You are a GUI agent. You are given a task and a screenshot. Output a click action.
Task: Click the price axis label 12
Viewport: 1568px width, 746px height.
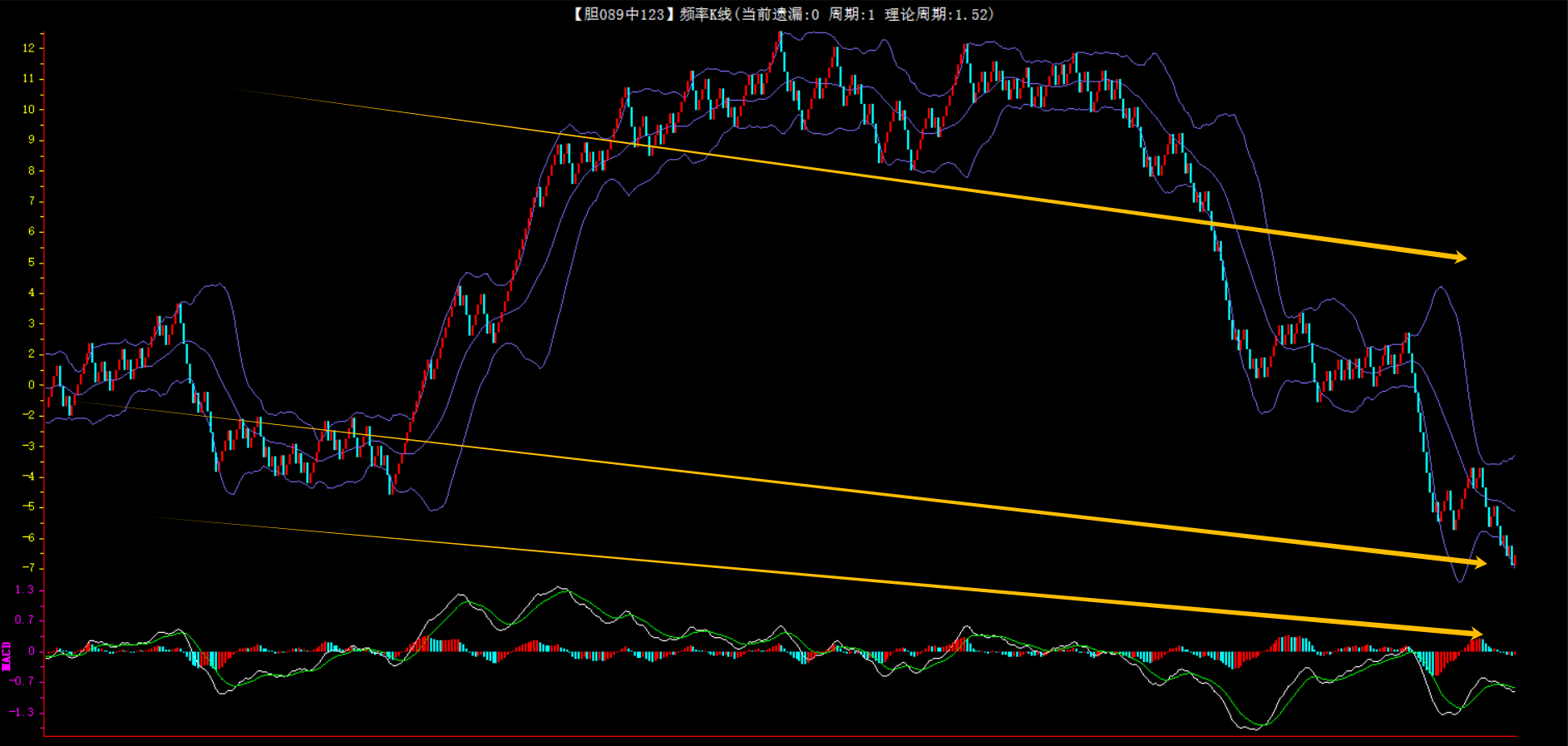[x=29, y=48]
